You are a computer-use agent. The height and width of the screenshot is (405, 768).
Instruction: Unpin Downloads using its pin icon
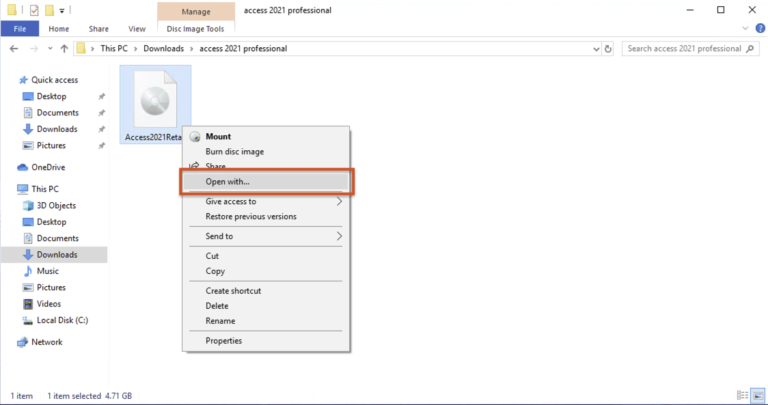101,129
